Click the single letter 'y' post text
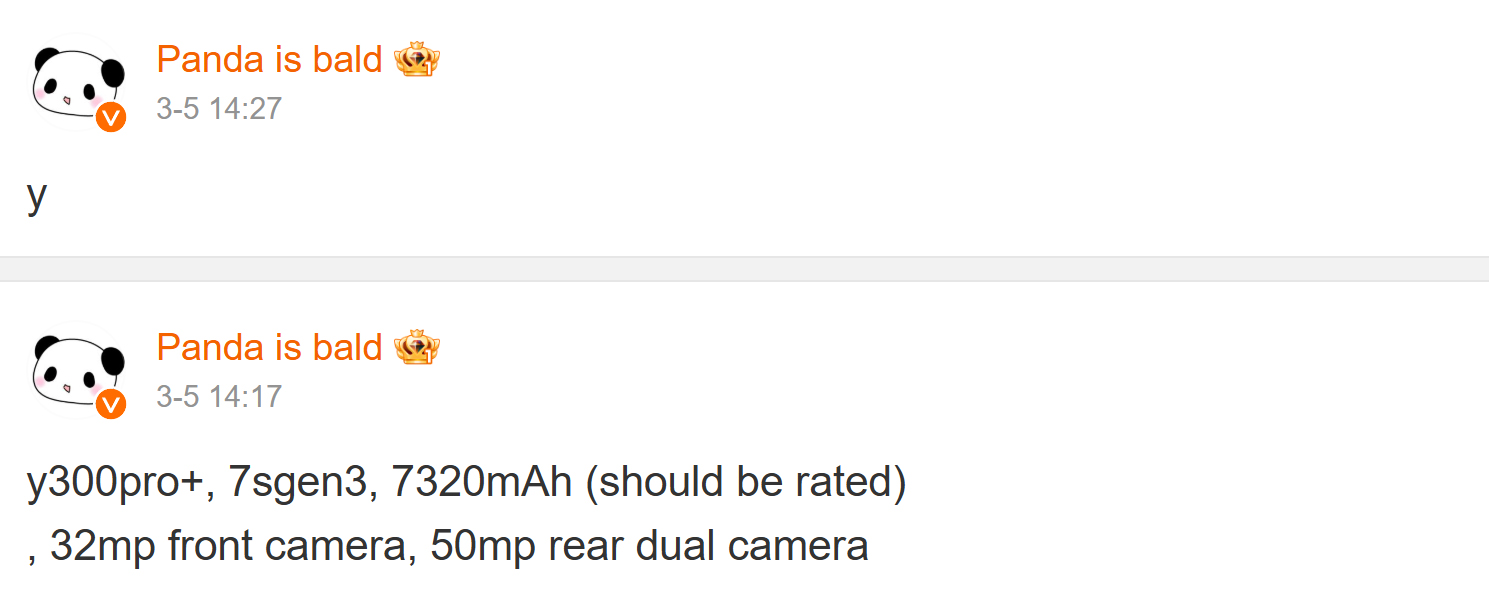 37,195
